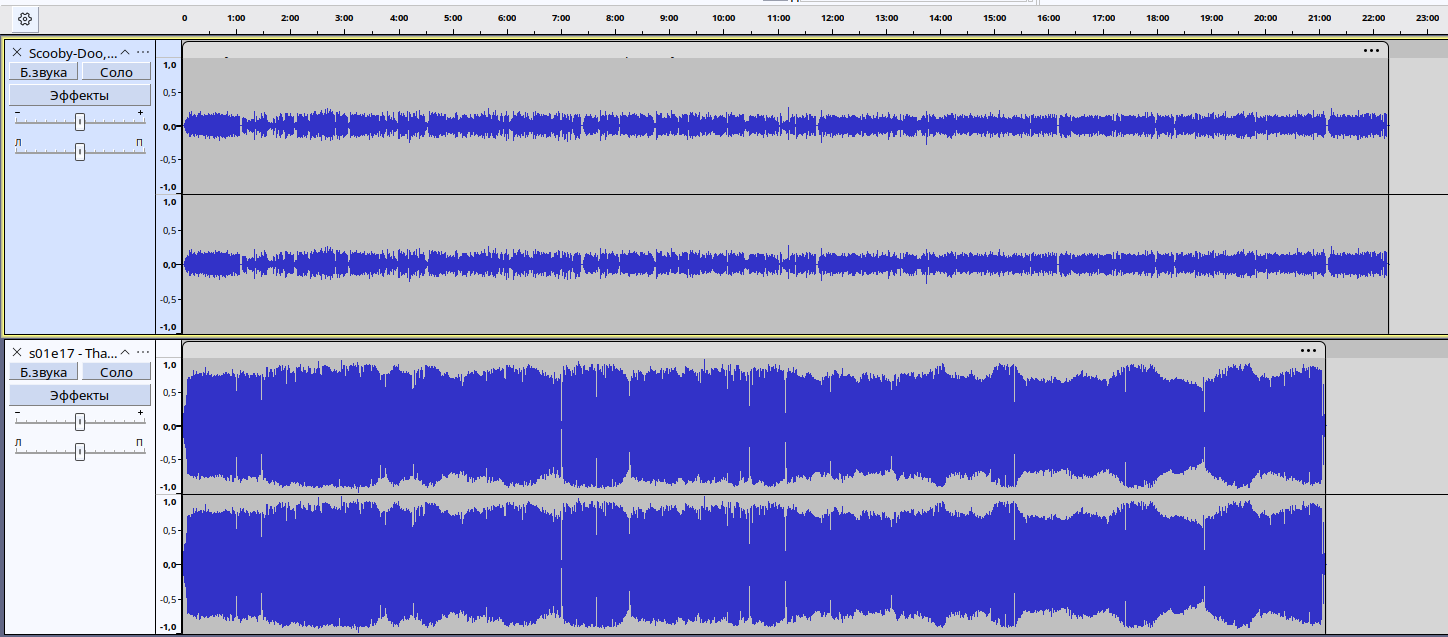This screenshot has height=637, width=1448.
Task: Open the Scooby-Doo clip's three-dot options
Action: click(x=1371, y=50)
